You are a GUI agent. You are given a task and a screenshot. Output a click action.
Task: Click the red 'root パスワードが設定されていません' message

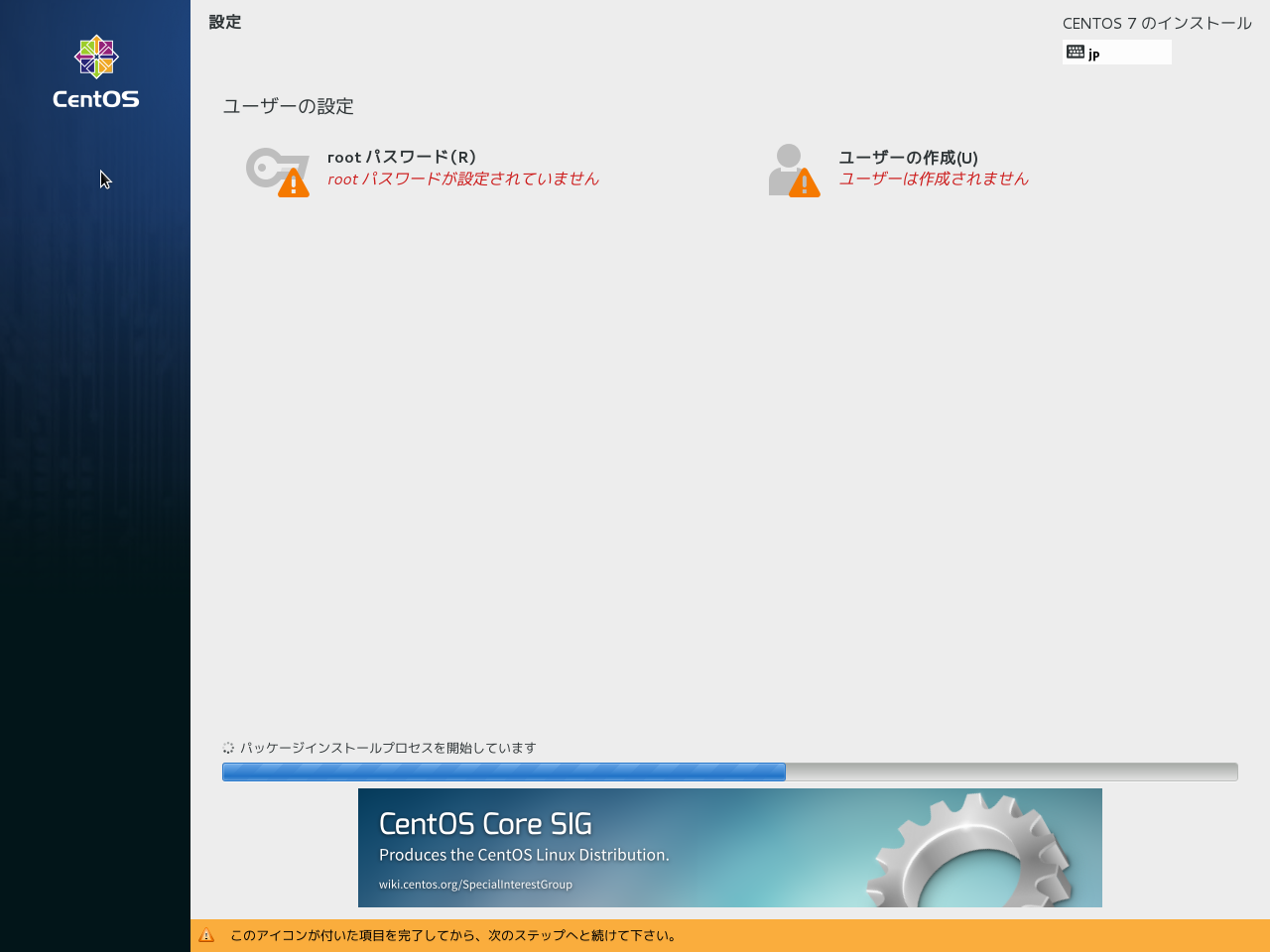463,179
